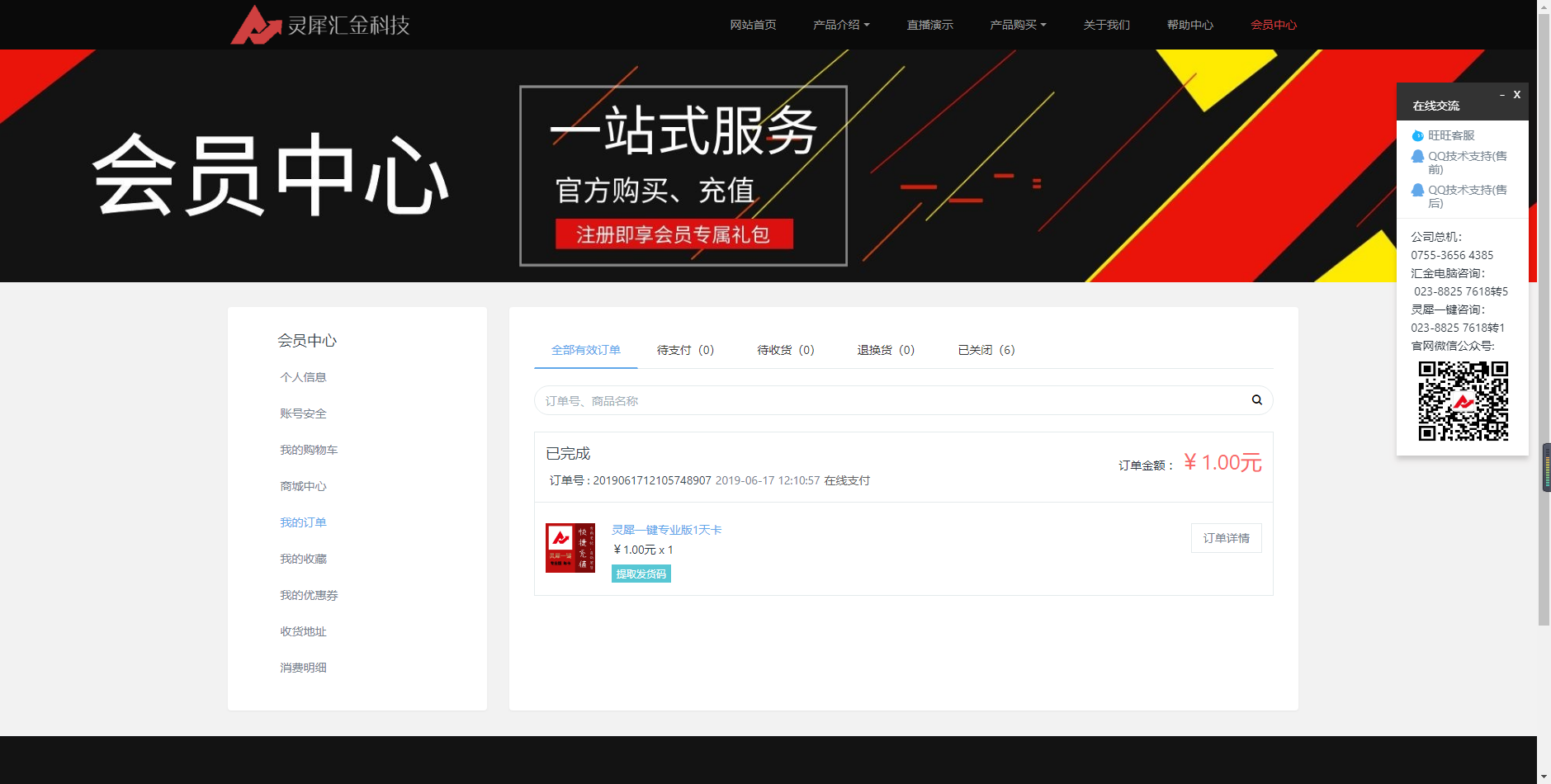Click the QQ技术支持(售后) penguin icon
The image size is (1551, 784).
click(1417, 190)
